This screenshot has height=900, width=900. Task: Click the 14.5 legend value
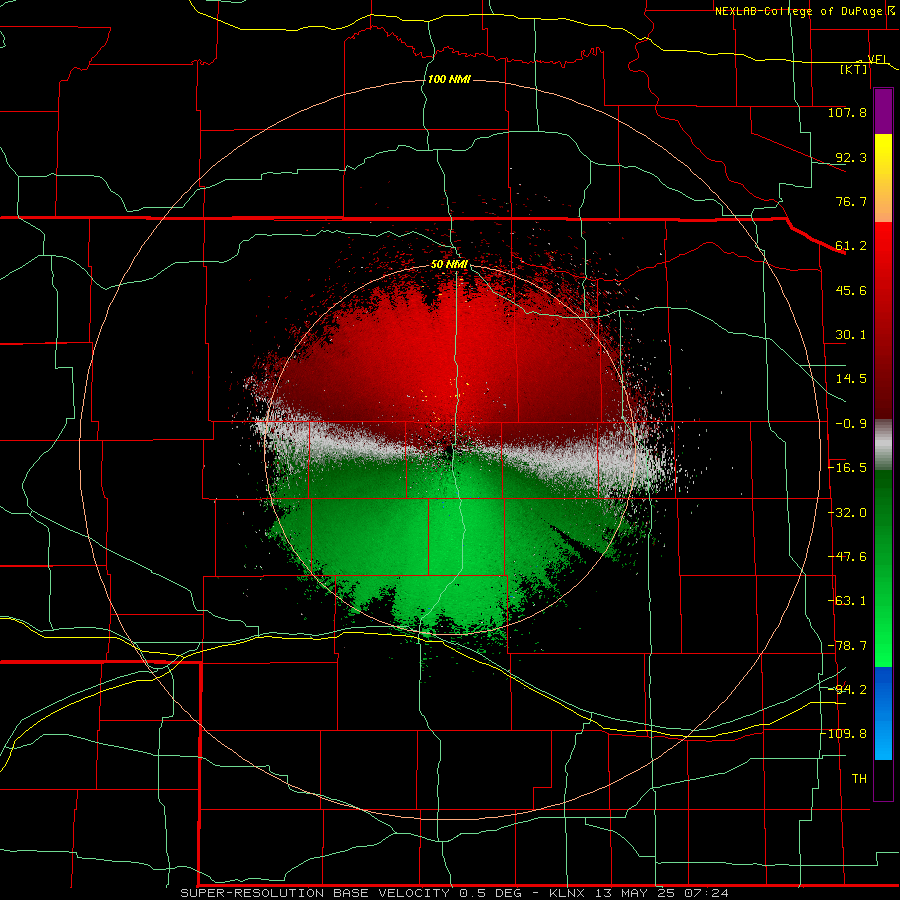click(x=851, y=379)
